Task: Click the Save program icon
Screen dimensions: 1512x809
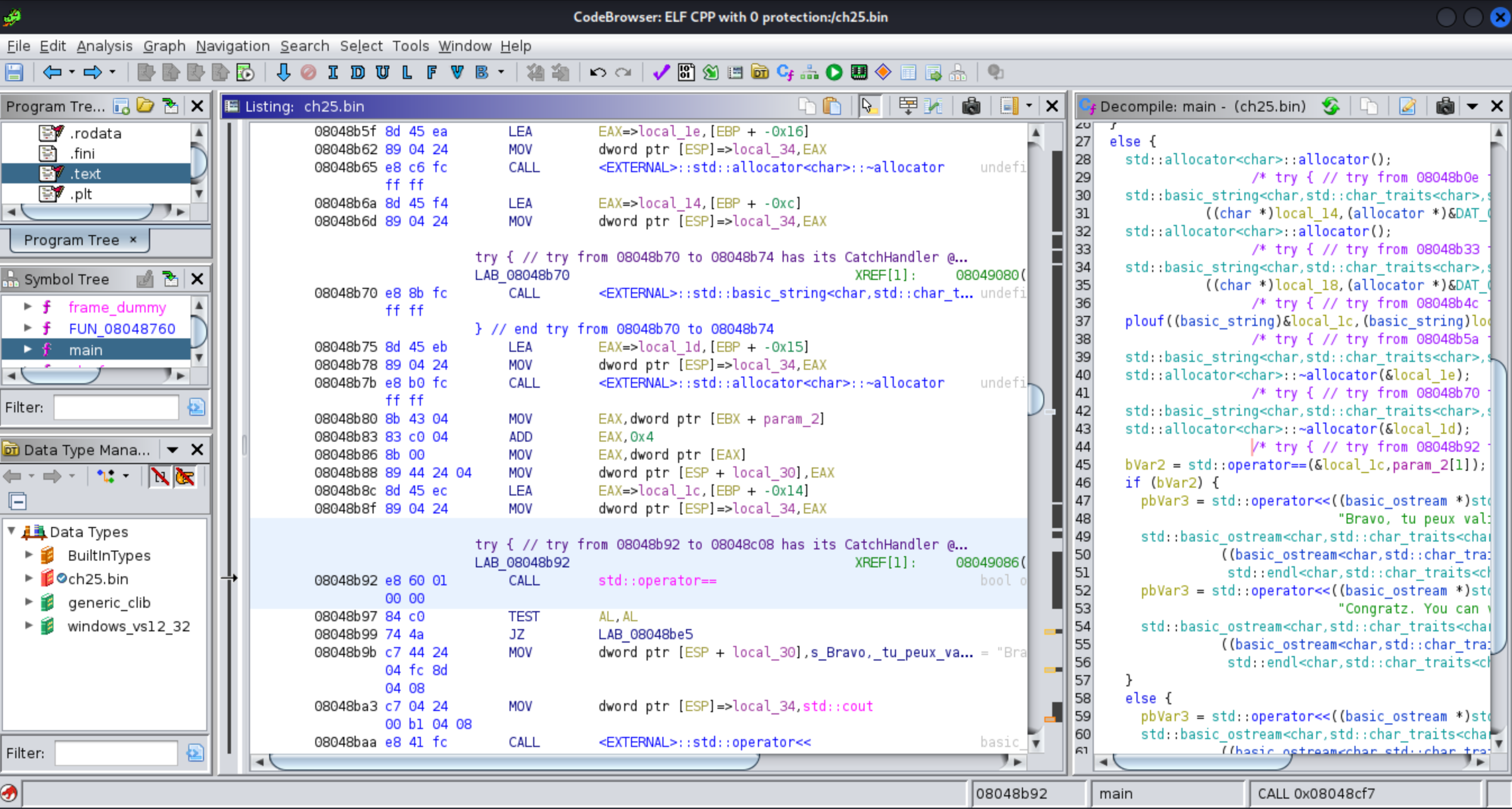Action: 14,72
